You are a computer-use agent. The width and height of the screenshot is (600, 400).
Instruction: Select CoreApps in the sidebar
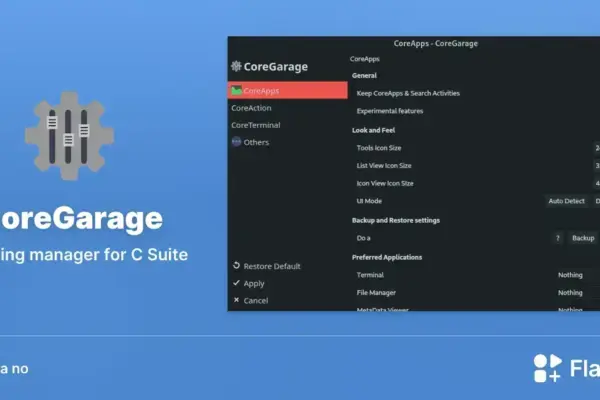287,90
